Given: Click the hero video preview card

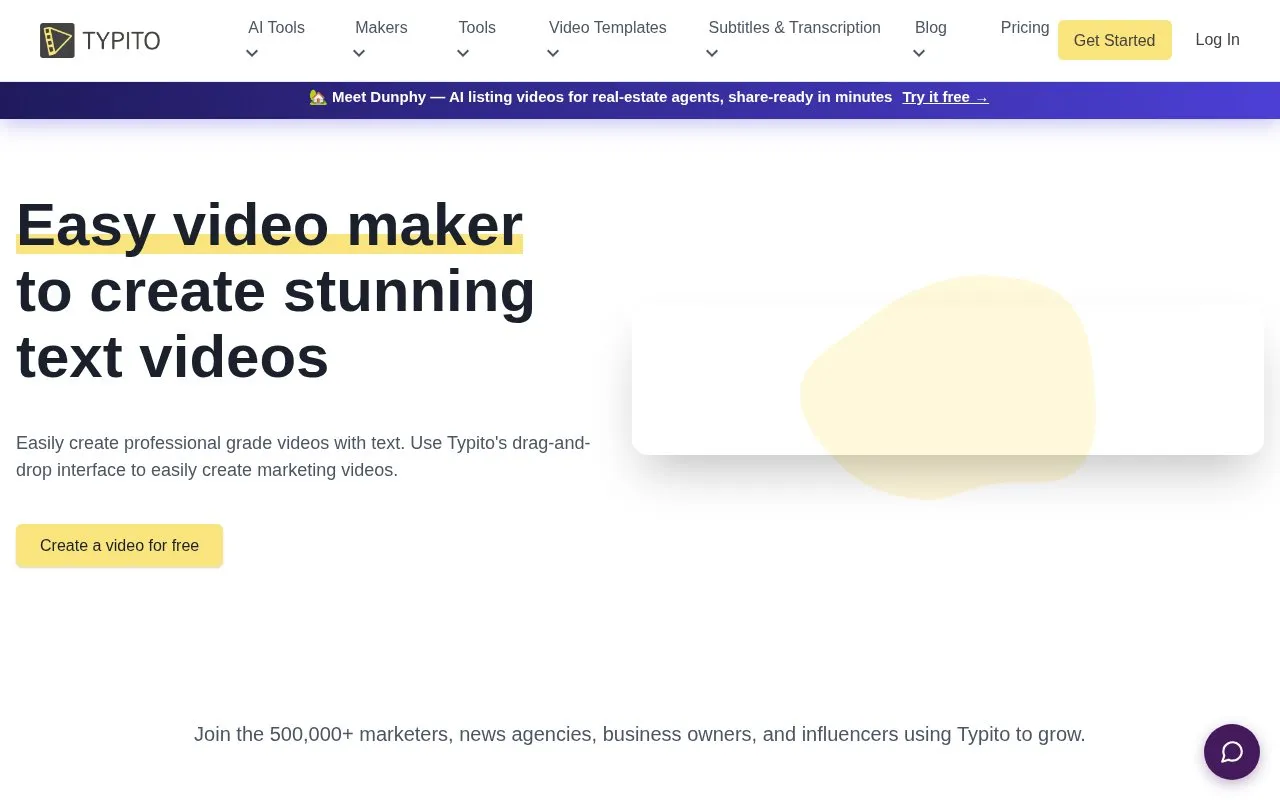Looking at the screenshot, I should (x=948, y=378).
